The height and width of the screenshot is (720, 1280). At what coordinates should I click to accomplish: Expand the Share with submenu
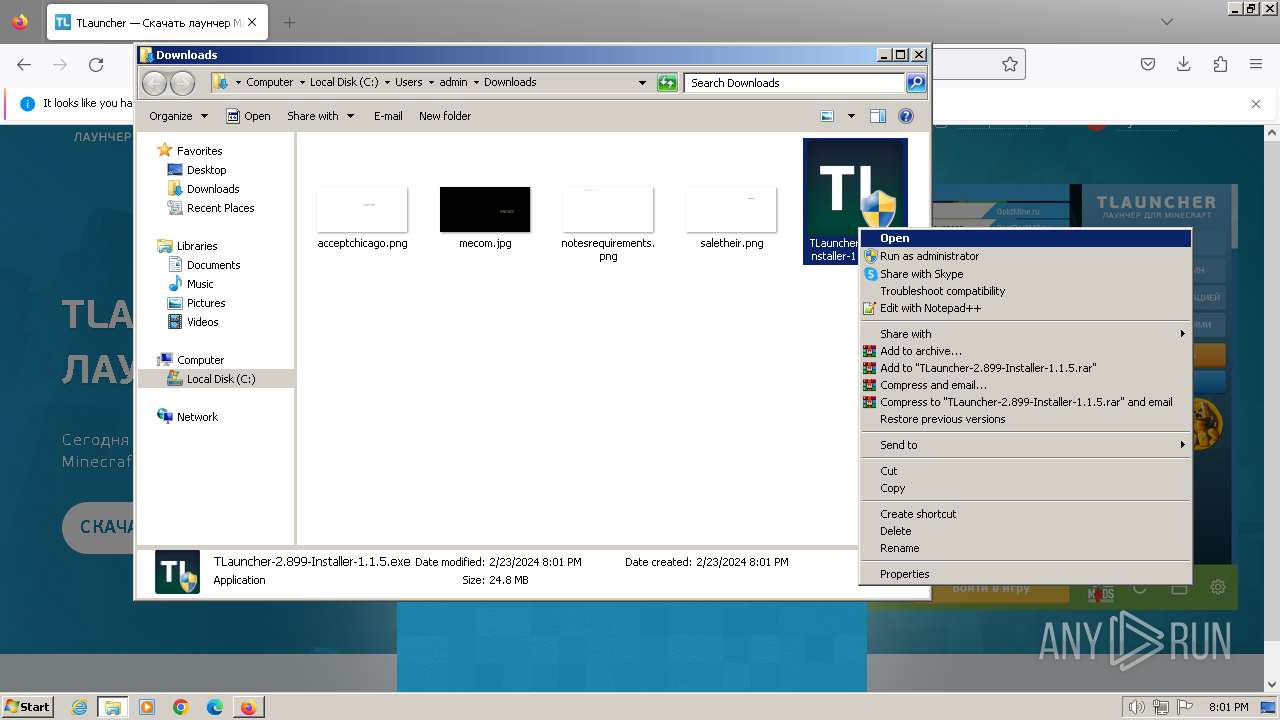[x=1025, y=334]
